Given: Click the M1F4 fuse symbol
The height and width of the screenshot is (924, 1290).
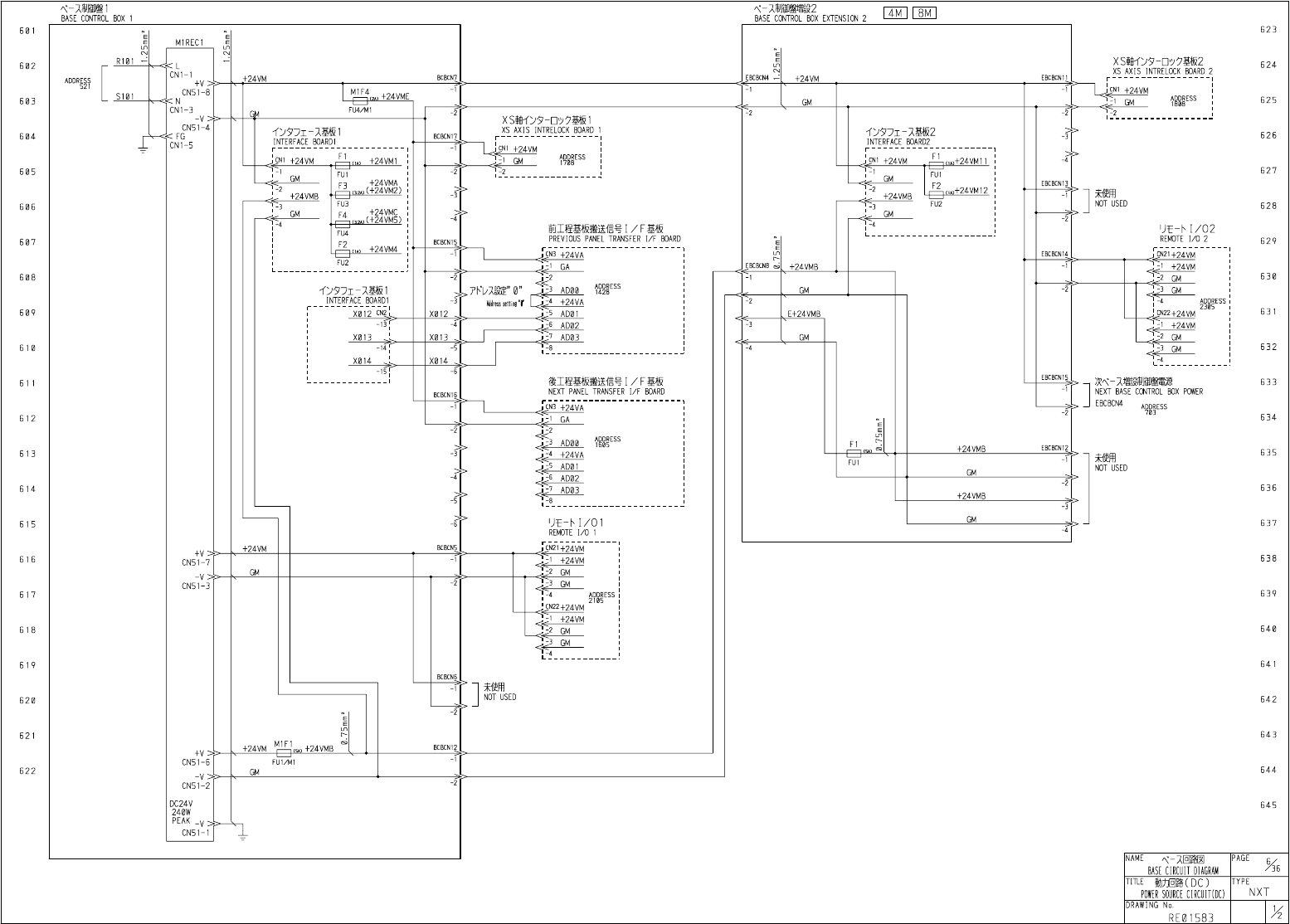Looking at the screenshot, I should pos(360,99).
